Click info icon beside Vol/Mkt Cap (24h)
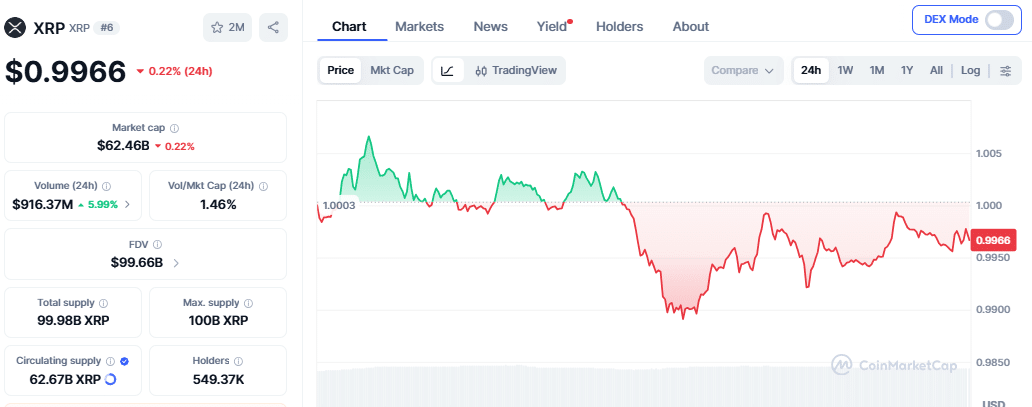 tap(263, 186)
